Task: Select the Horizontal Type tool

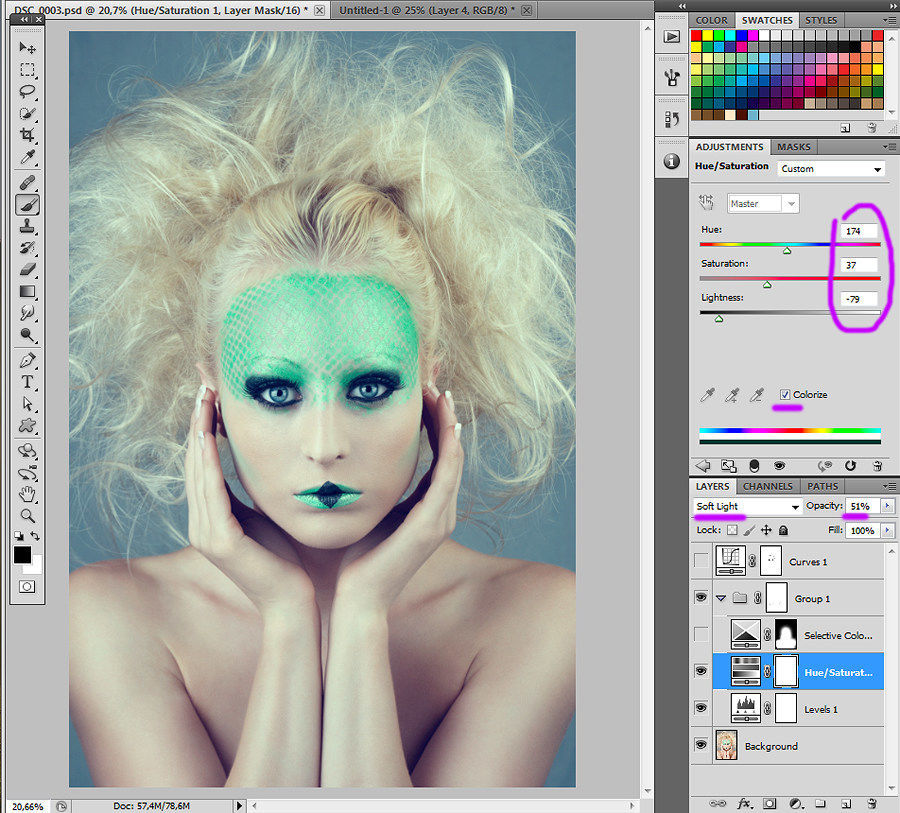Action: click(27, 382)
